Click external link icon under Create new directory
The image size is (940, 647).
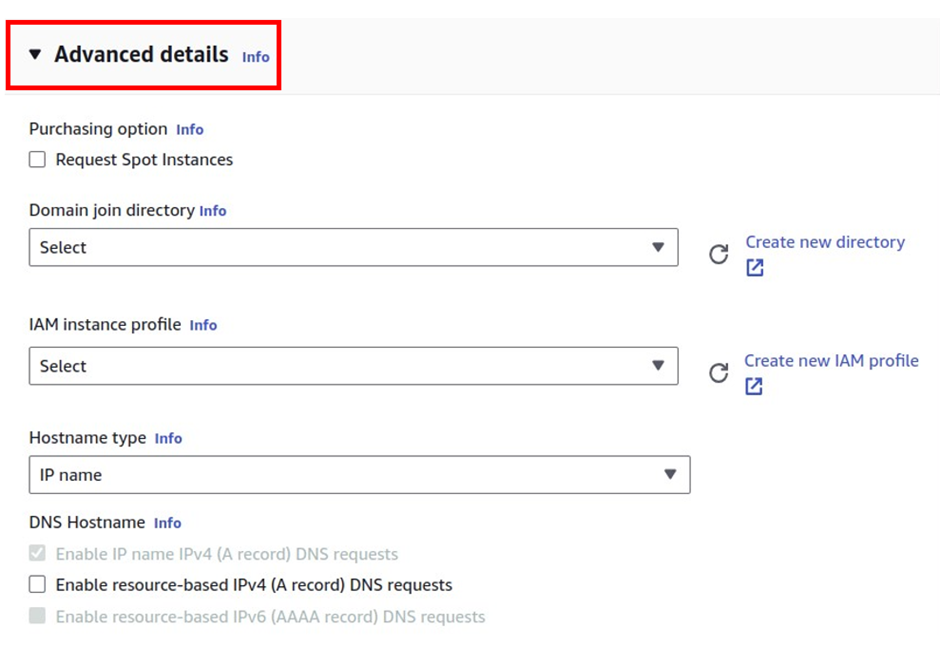coord(755,267)
